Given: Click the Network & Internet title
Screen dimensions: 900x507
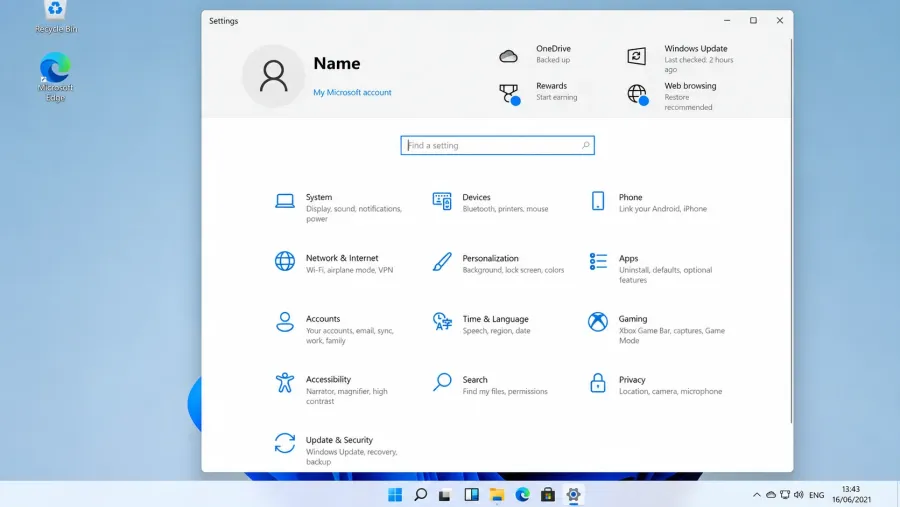Looking at the screenshot, I should tap(342, 258).
